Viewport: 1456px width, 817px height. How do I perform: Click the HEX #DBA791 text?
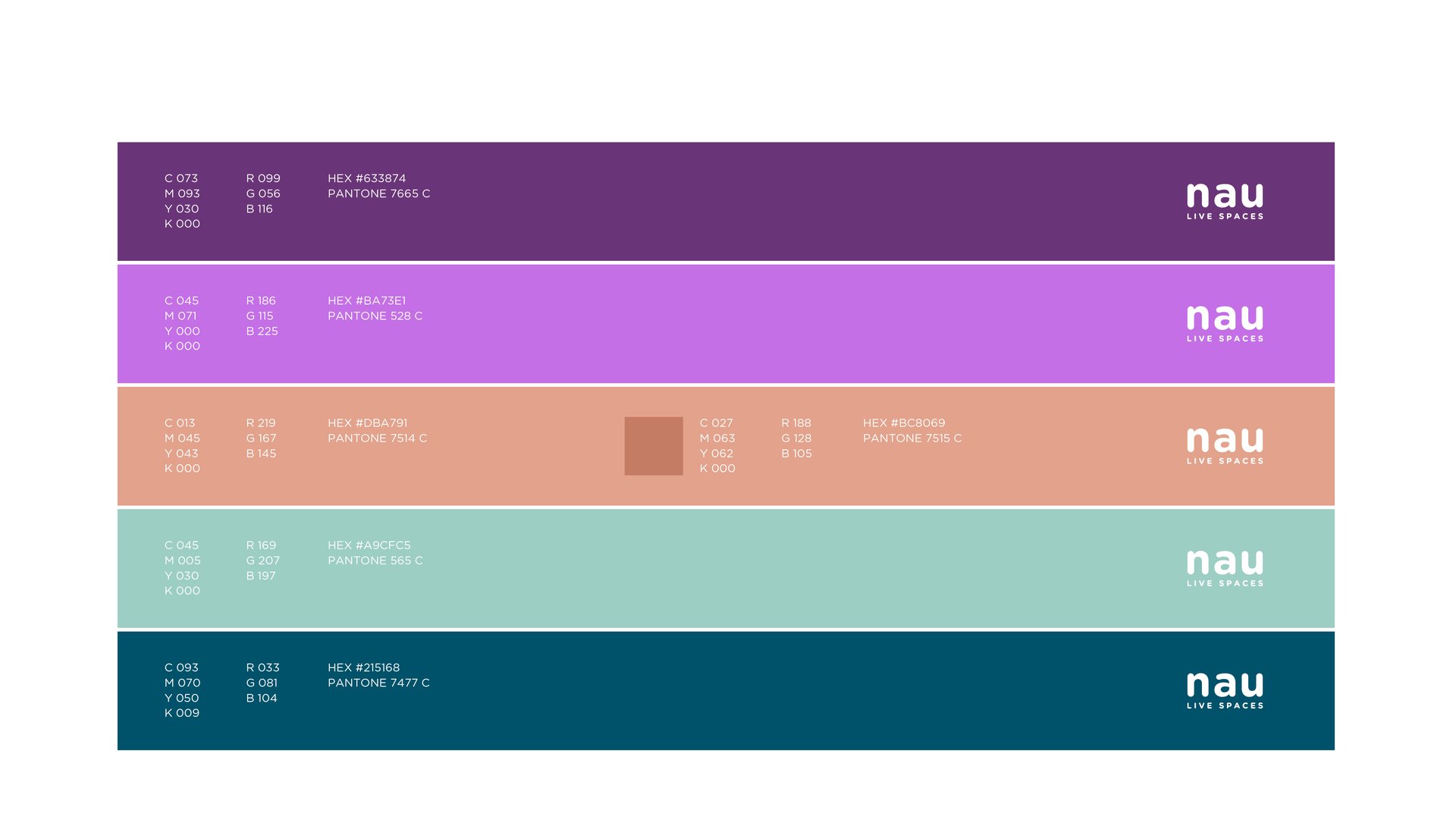point(367,423)
